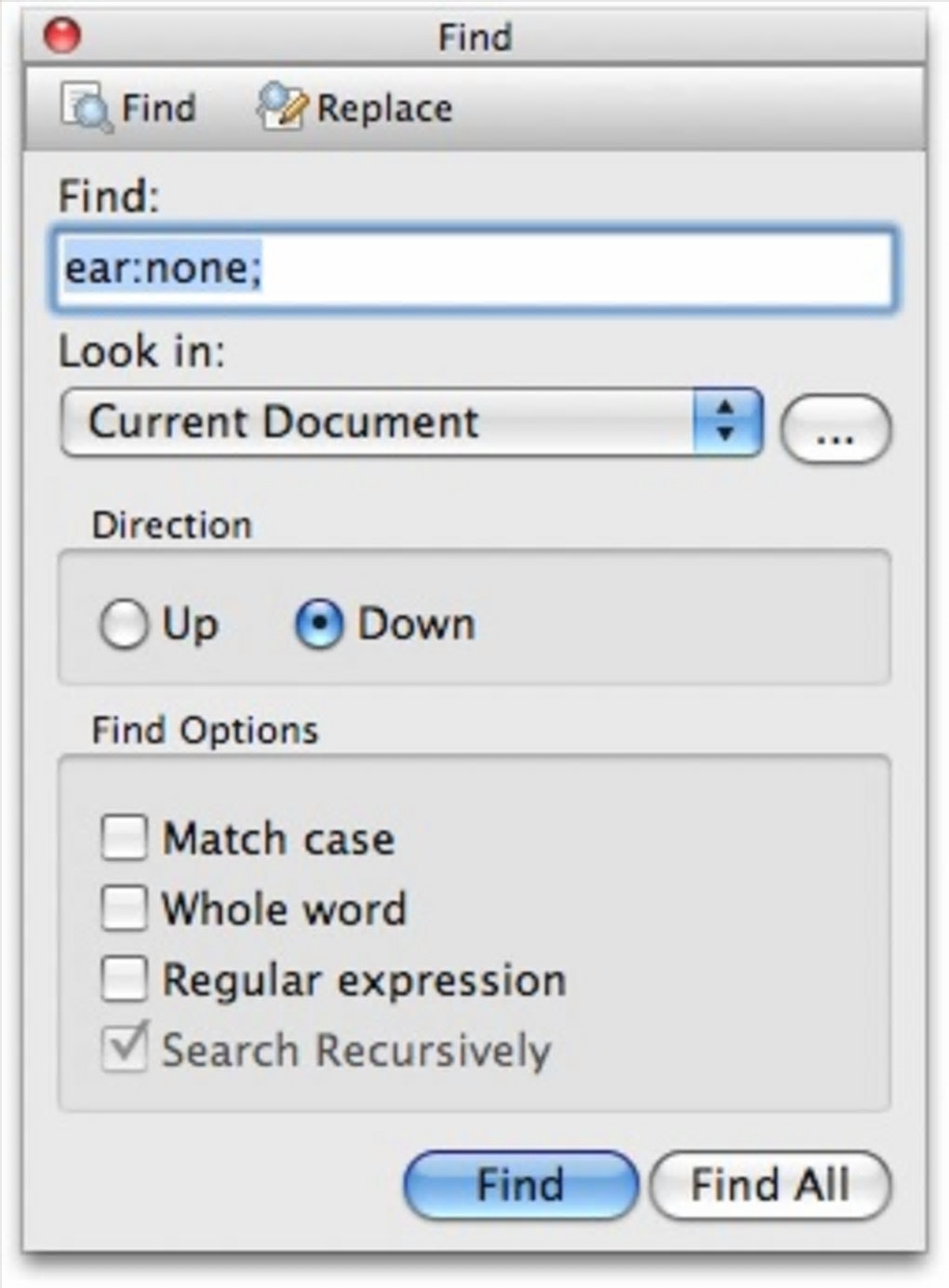Enable the Regular expression checkbox

tap(124, 979)
